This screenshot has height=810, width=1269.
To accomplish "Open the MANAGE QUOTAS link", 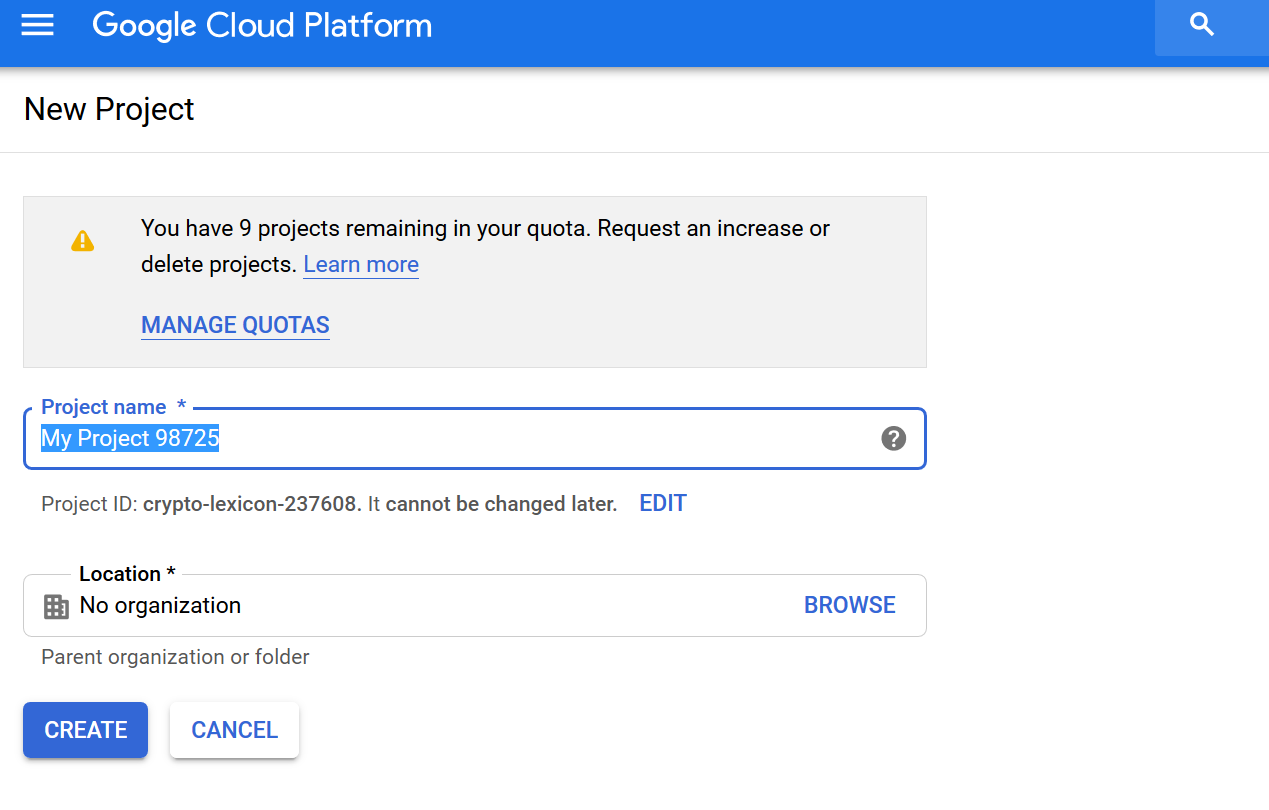I will (x=235, y=325).
